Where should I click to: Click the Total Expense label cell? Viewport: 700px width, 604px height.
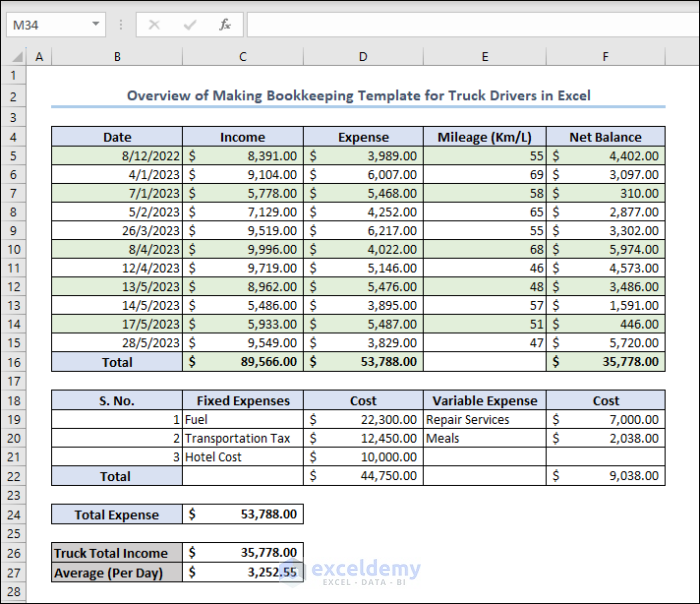(x=117, y=514)
